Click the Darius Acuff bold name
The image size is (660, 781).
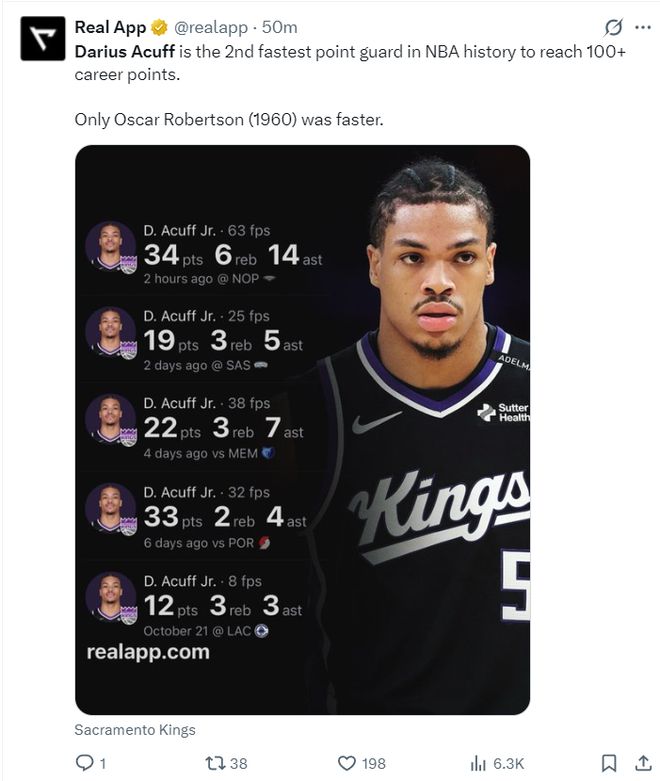(125, 51)
